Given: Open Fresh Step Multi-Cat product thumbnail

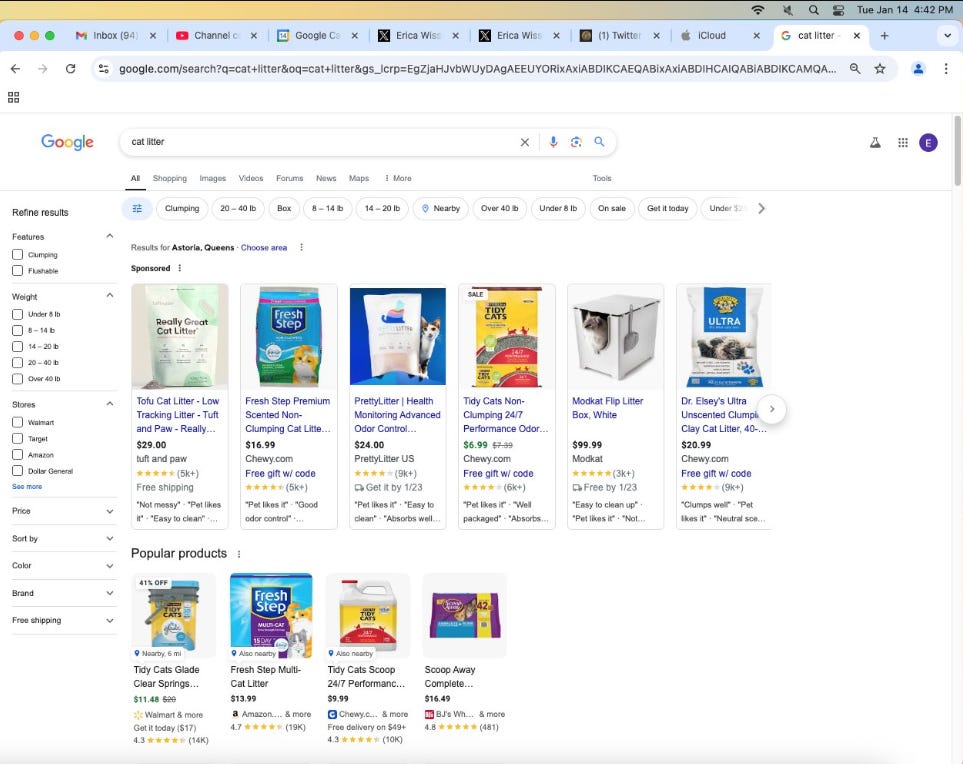Looking at the screenshot, I should (271, 616).
